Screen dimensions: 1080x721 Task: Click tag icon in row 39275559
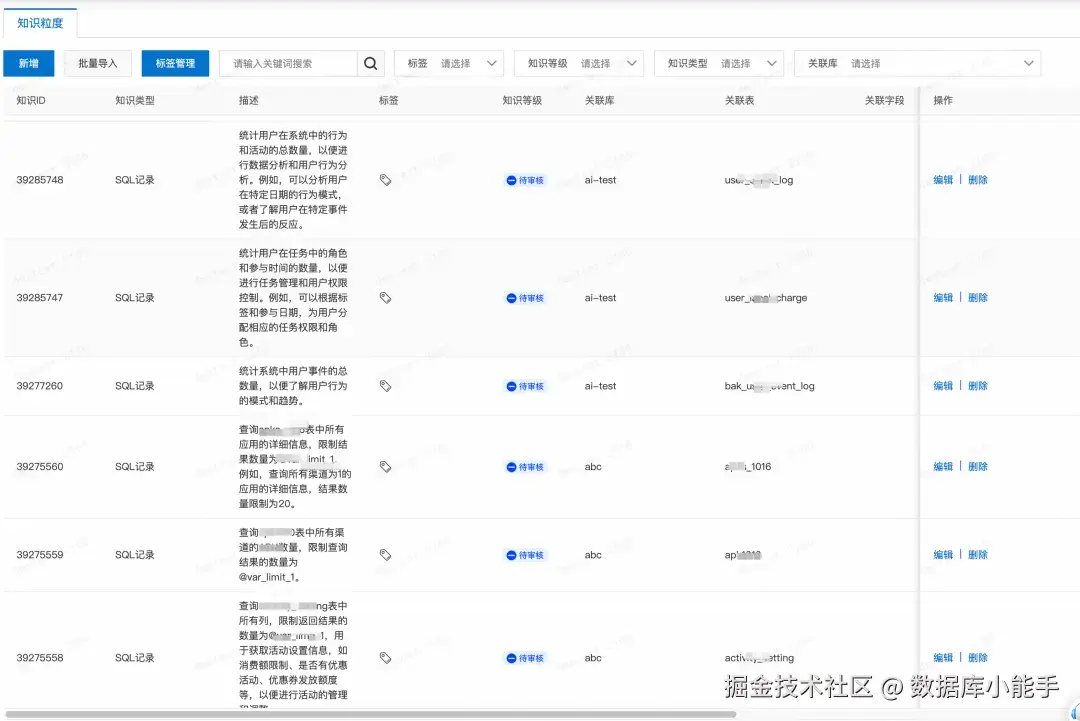pos(386,554)
